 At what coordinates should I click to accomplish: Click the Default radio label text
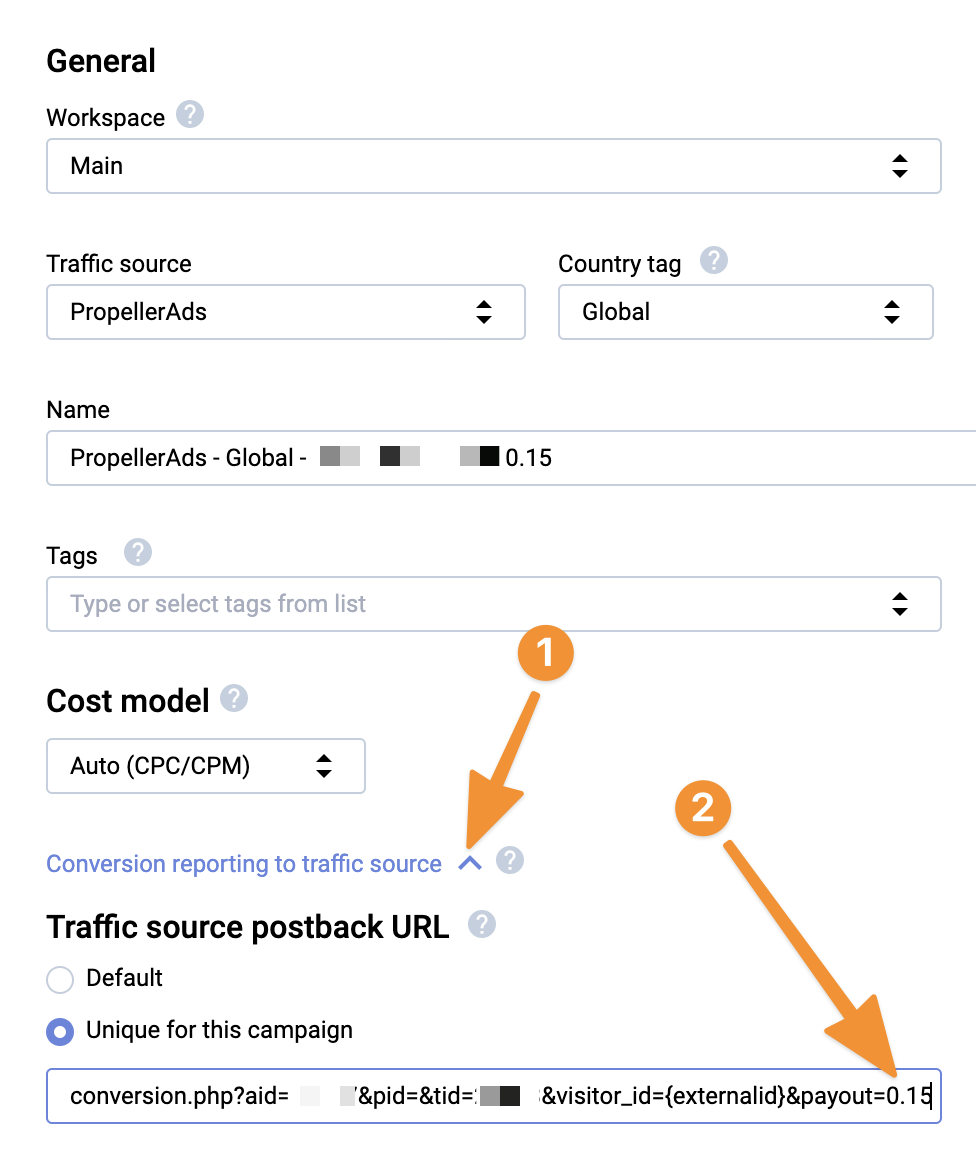[124, 978]
